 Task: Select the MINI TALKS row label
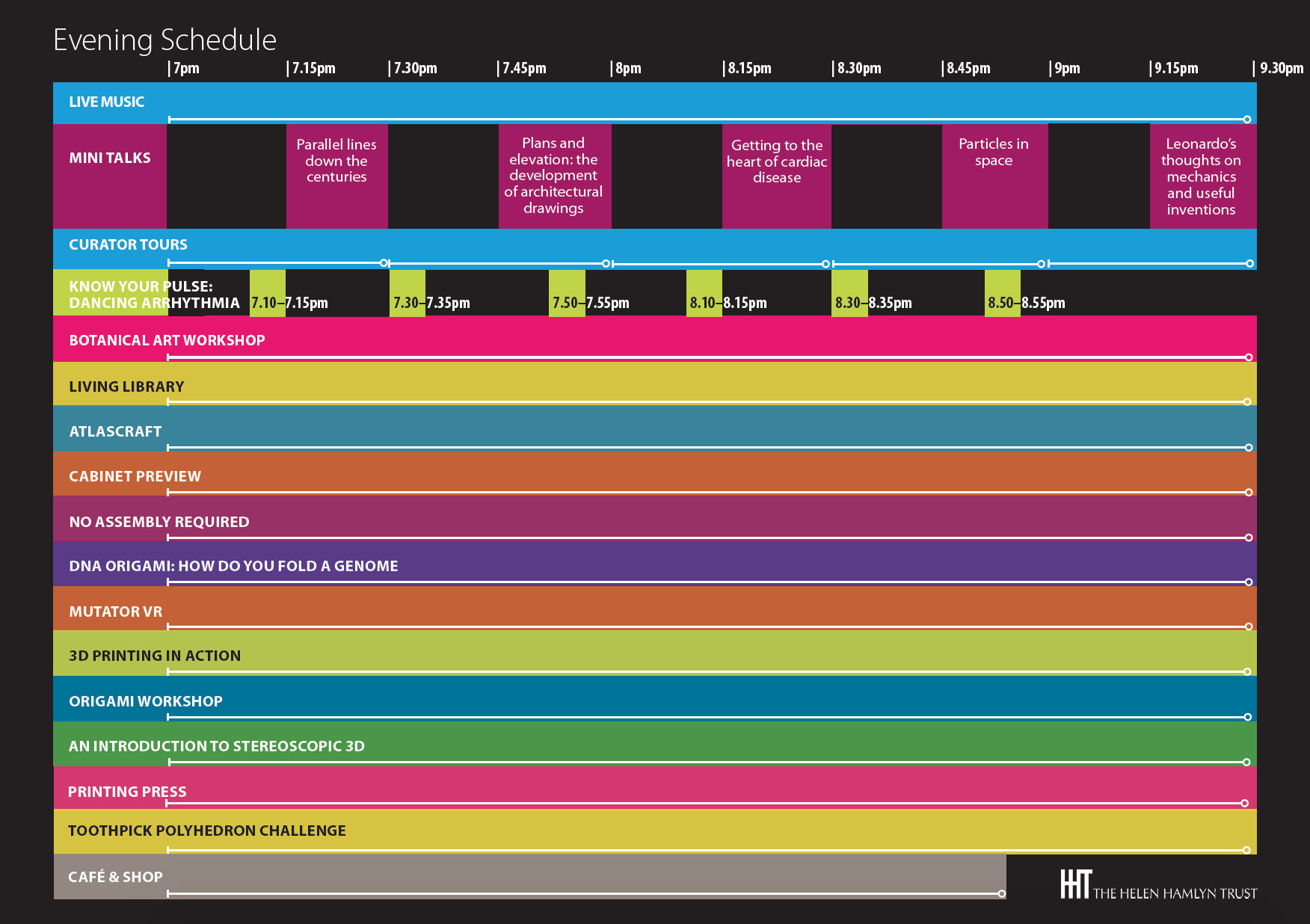point(110,158)
